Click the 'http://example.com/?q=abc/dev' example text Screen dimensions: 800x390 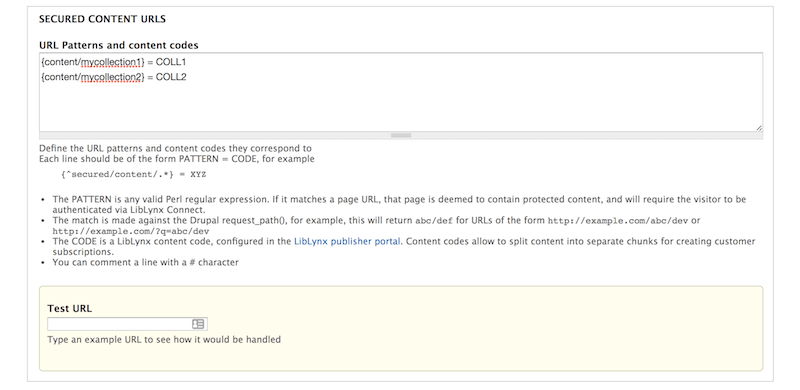point(131,231)
